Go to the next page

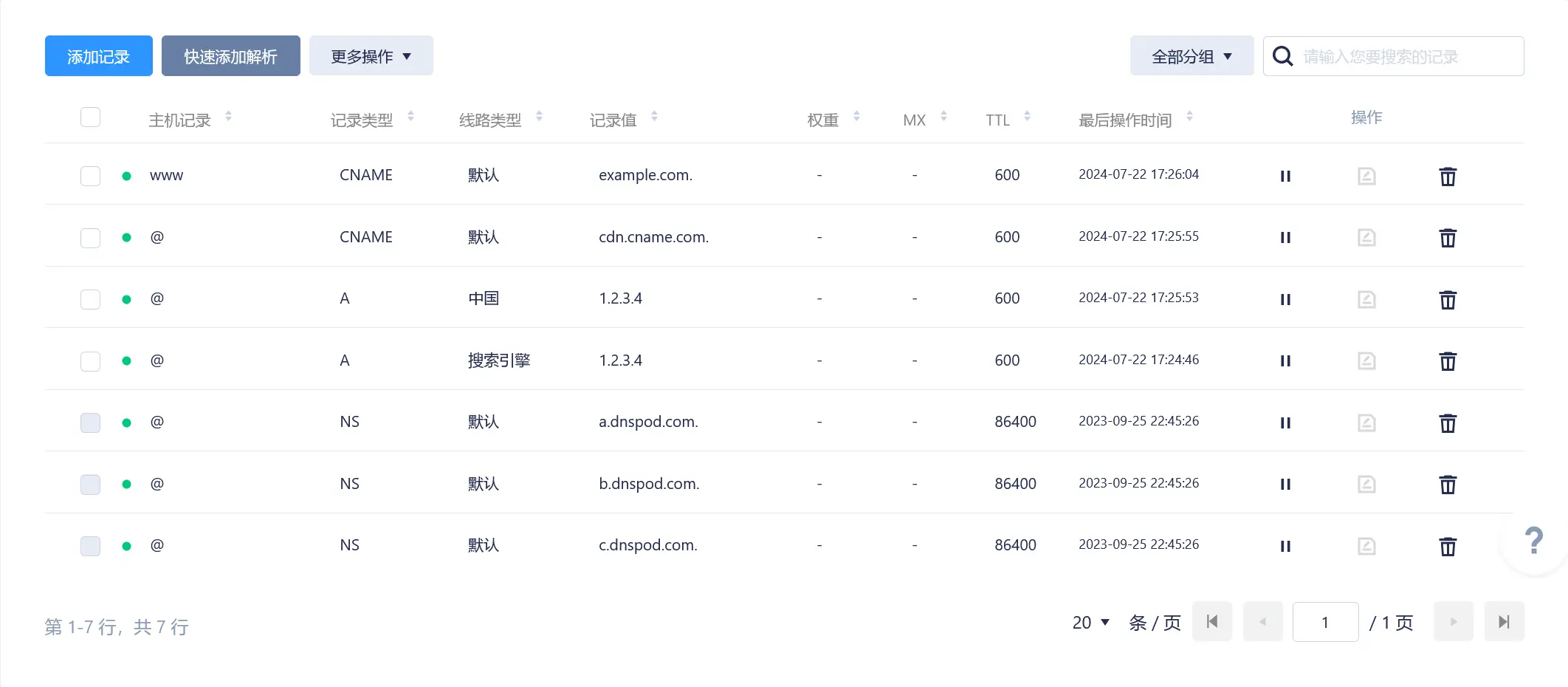[x=1454, y=622]
